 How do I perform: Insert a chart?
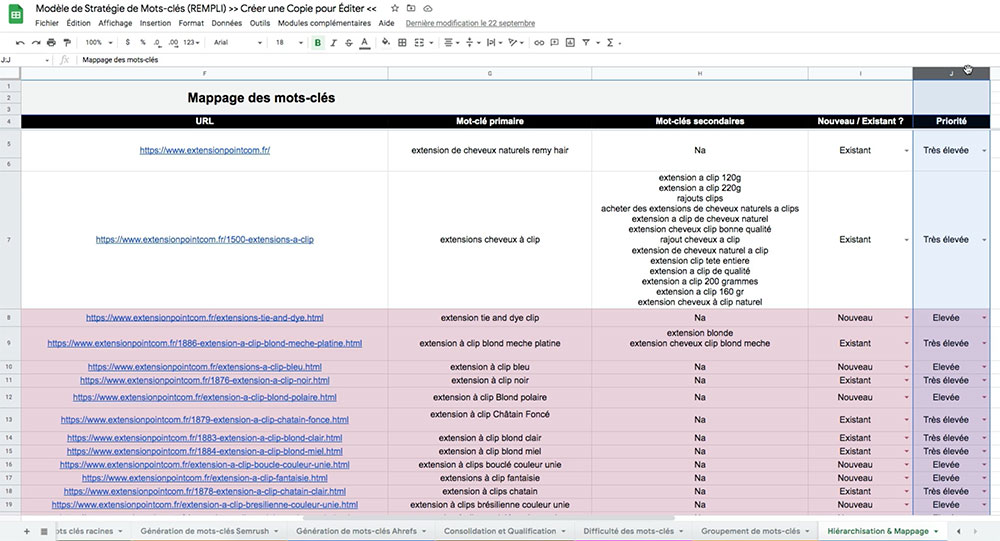[570, 43]
